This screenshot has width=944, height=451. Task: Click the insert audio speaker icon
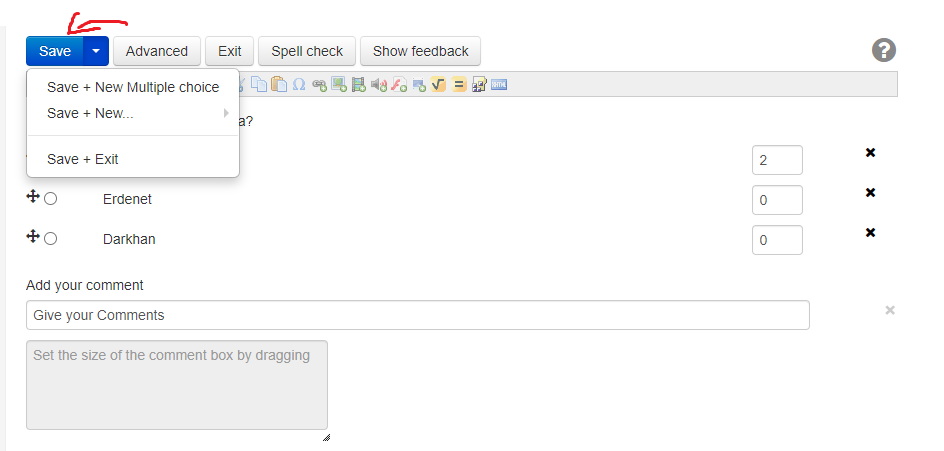click(378, 85)
